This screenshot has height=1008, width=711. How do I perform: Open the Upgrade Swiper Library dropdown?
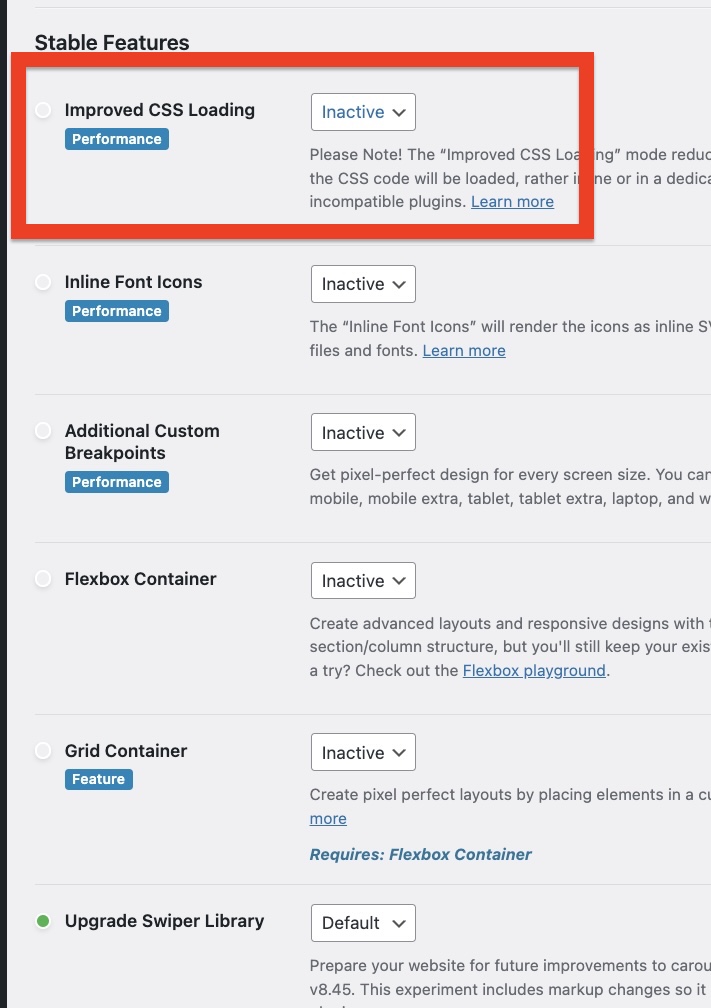pyautogui.click(x=363, y=923)
